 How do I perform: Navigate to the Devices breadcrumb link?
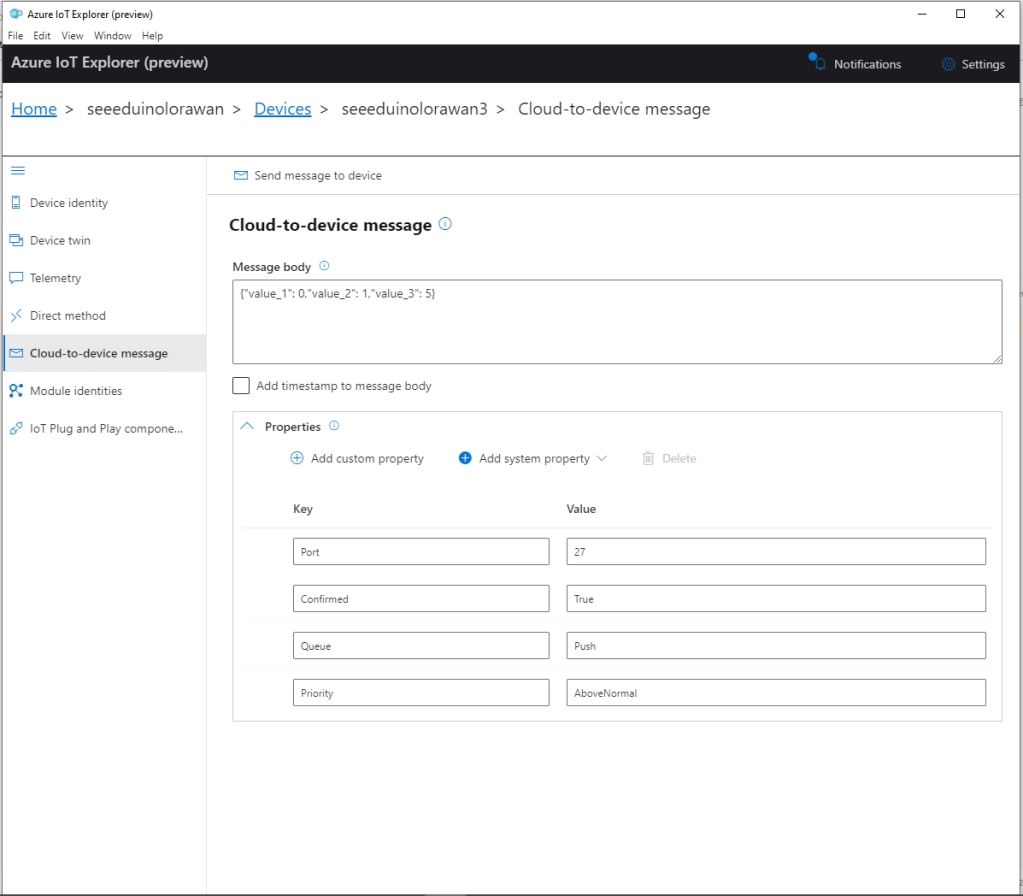click(282, 109)
